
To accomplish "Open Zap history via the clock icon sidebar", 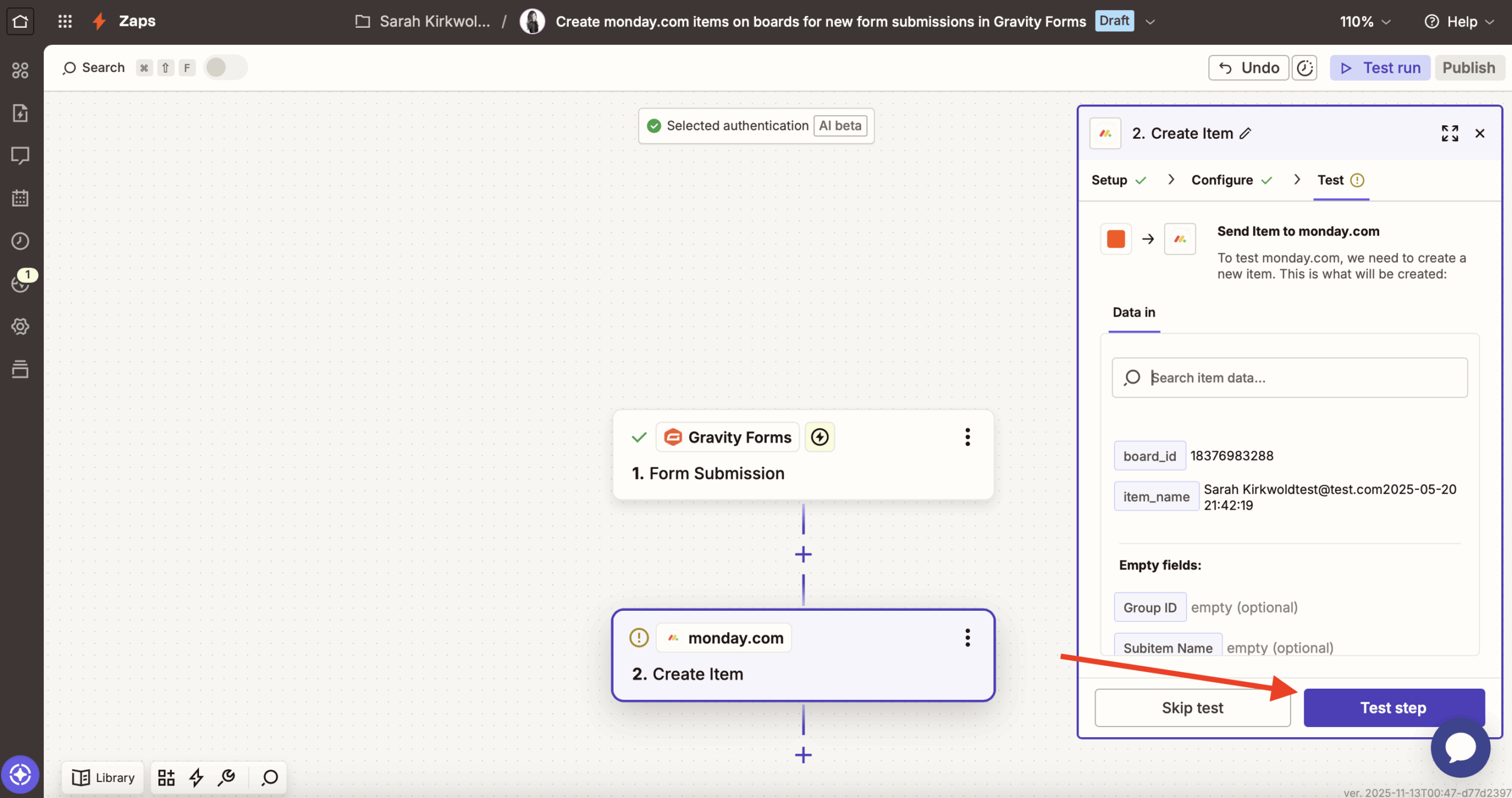I will [x=20, y=240].
